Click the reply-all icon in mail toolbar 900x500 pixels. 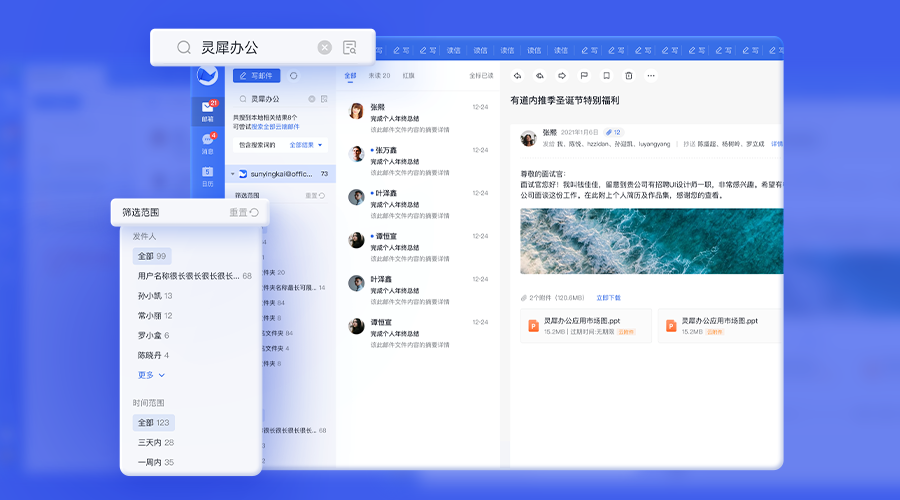pos(540,76)
